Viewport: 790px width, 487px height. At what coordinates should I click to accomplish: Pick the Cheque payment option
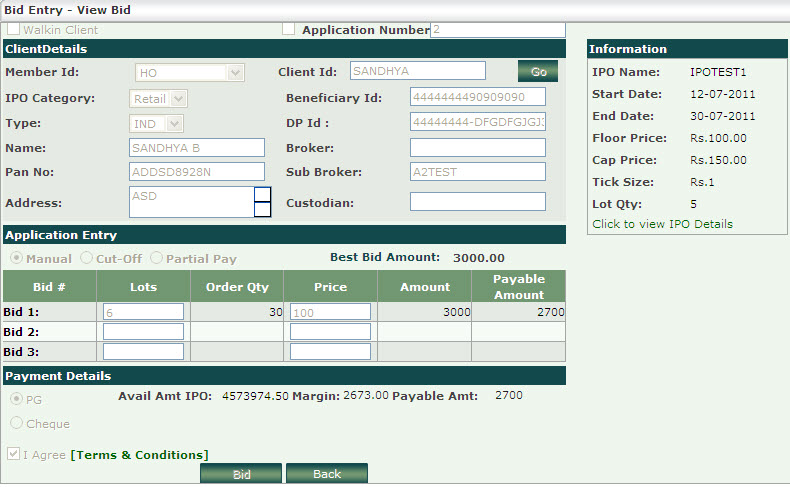pos(14,424)
